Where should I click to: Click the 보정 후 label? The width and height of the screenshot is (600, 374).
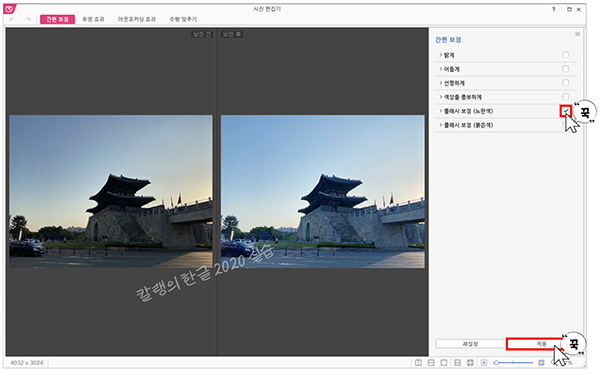(232, 34)
